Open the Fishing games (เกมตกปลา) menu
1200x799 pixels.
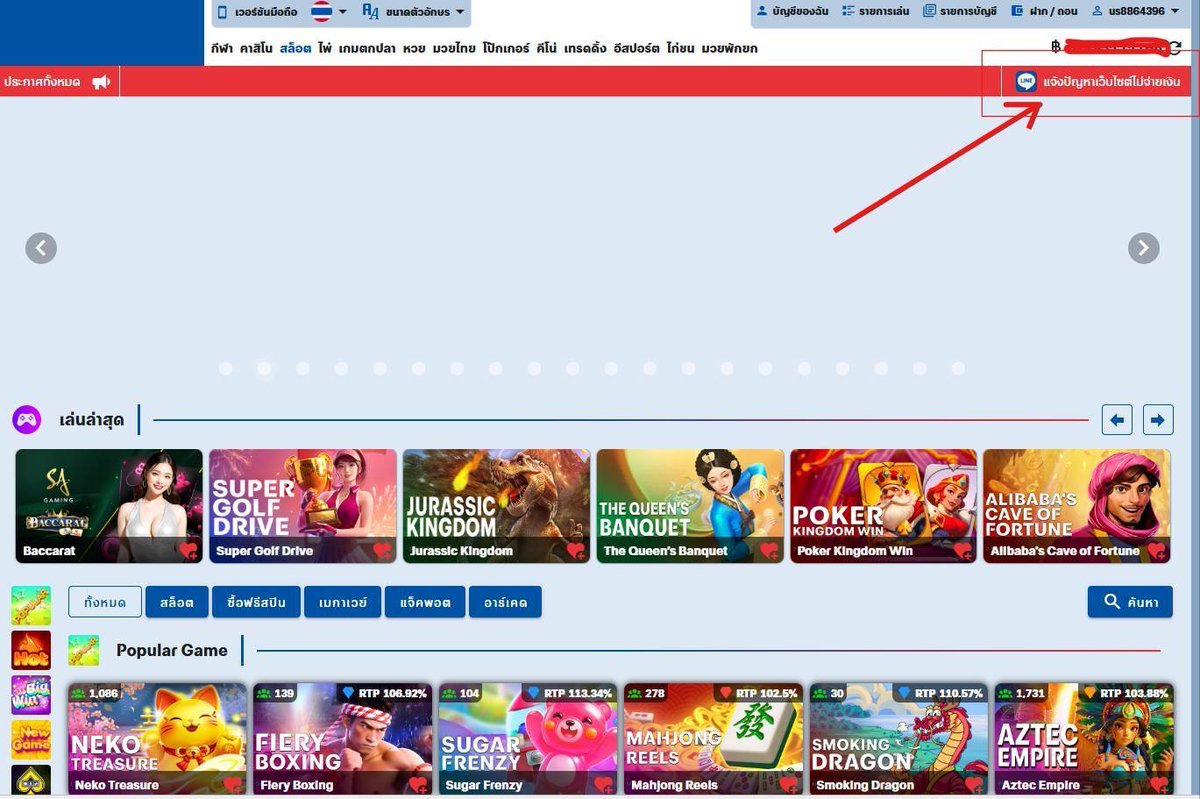pos(367,48)
